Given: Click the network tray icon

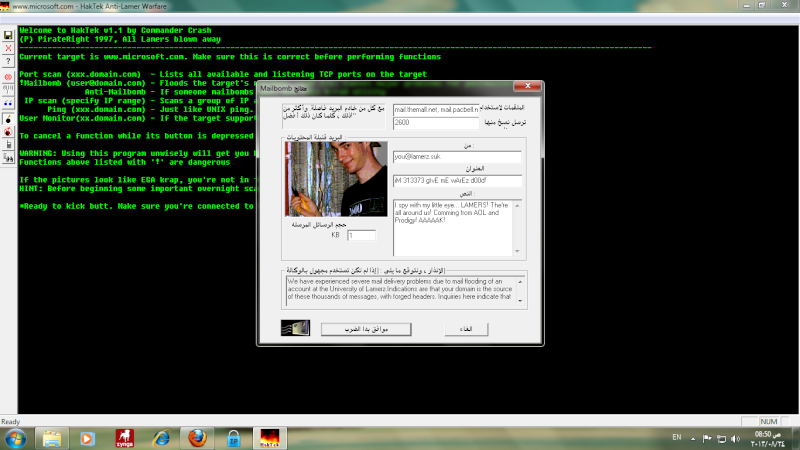Looking at the screenshot, I should (721, 439).
